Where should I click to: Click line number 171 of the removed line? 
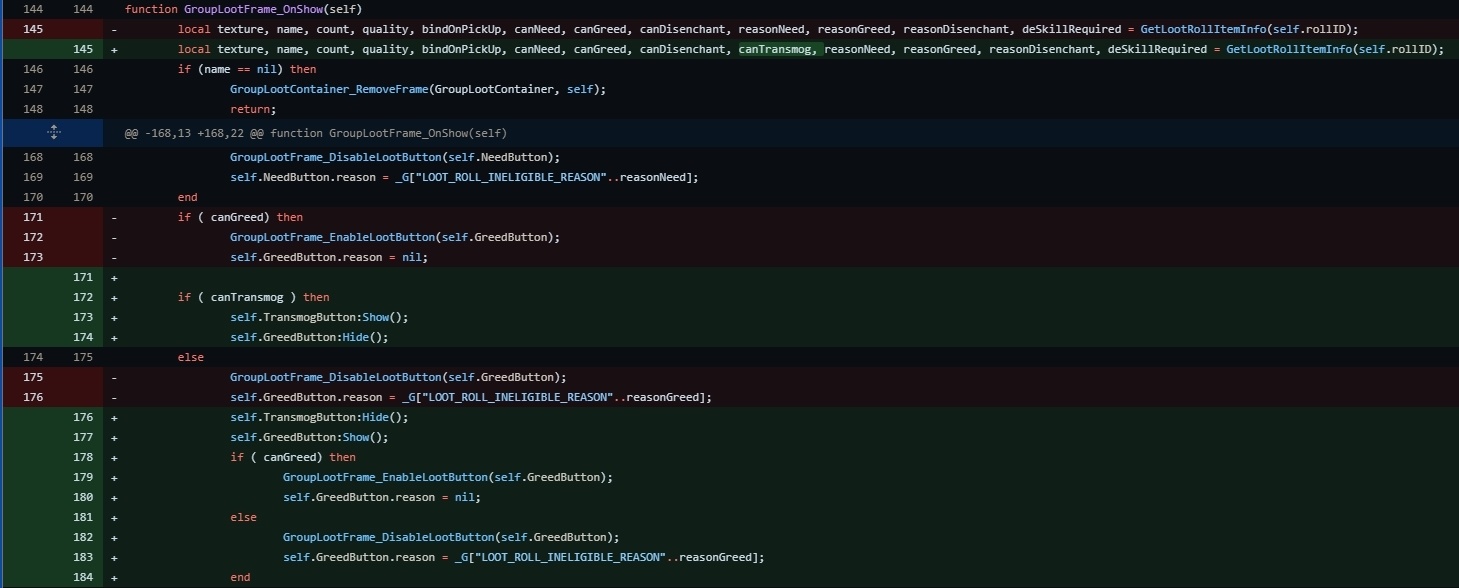pyautogui.click(x=32, y=217)
